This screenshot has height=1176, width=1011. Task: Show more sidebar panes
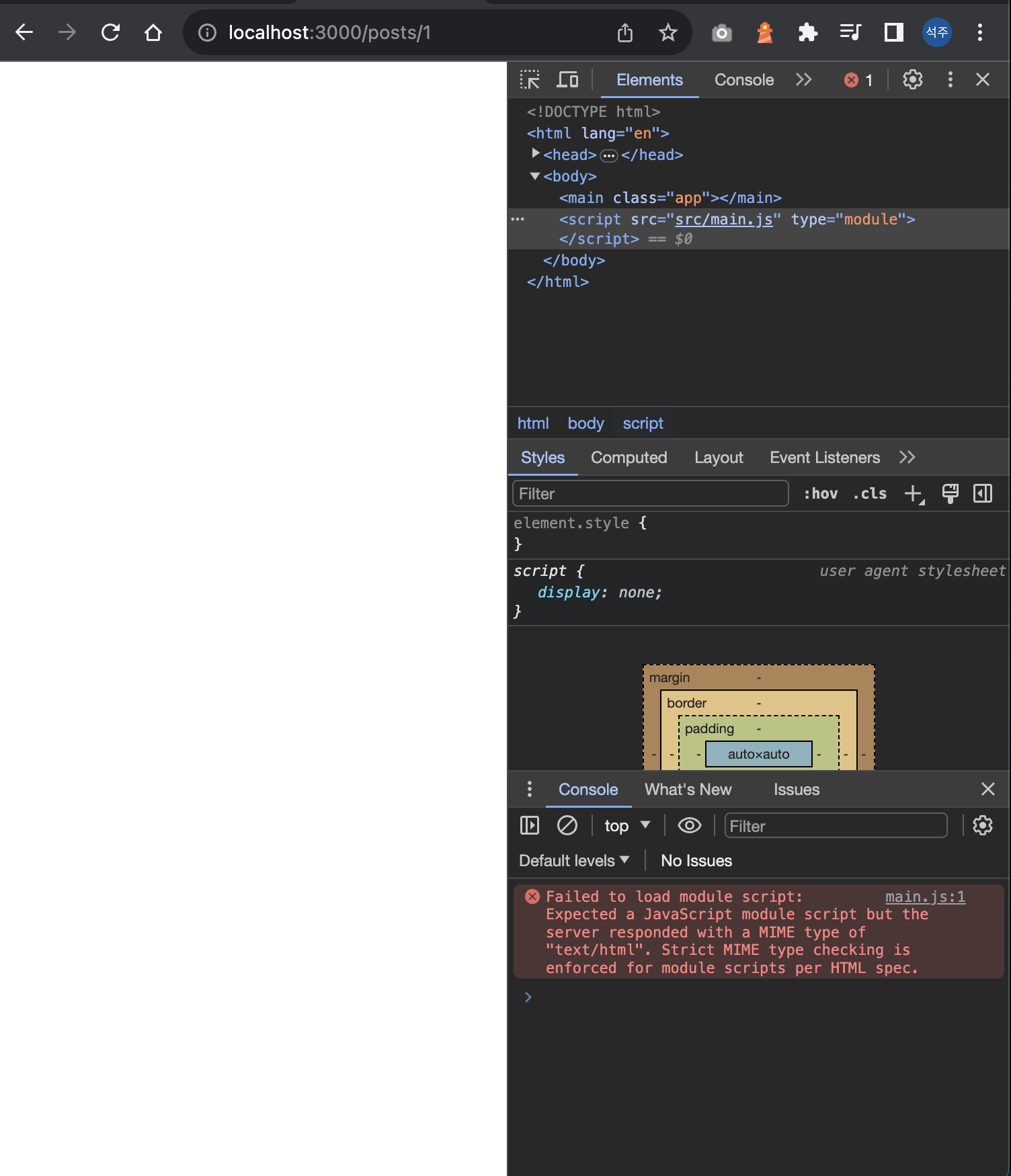click(x=907, y=458)
